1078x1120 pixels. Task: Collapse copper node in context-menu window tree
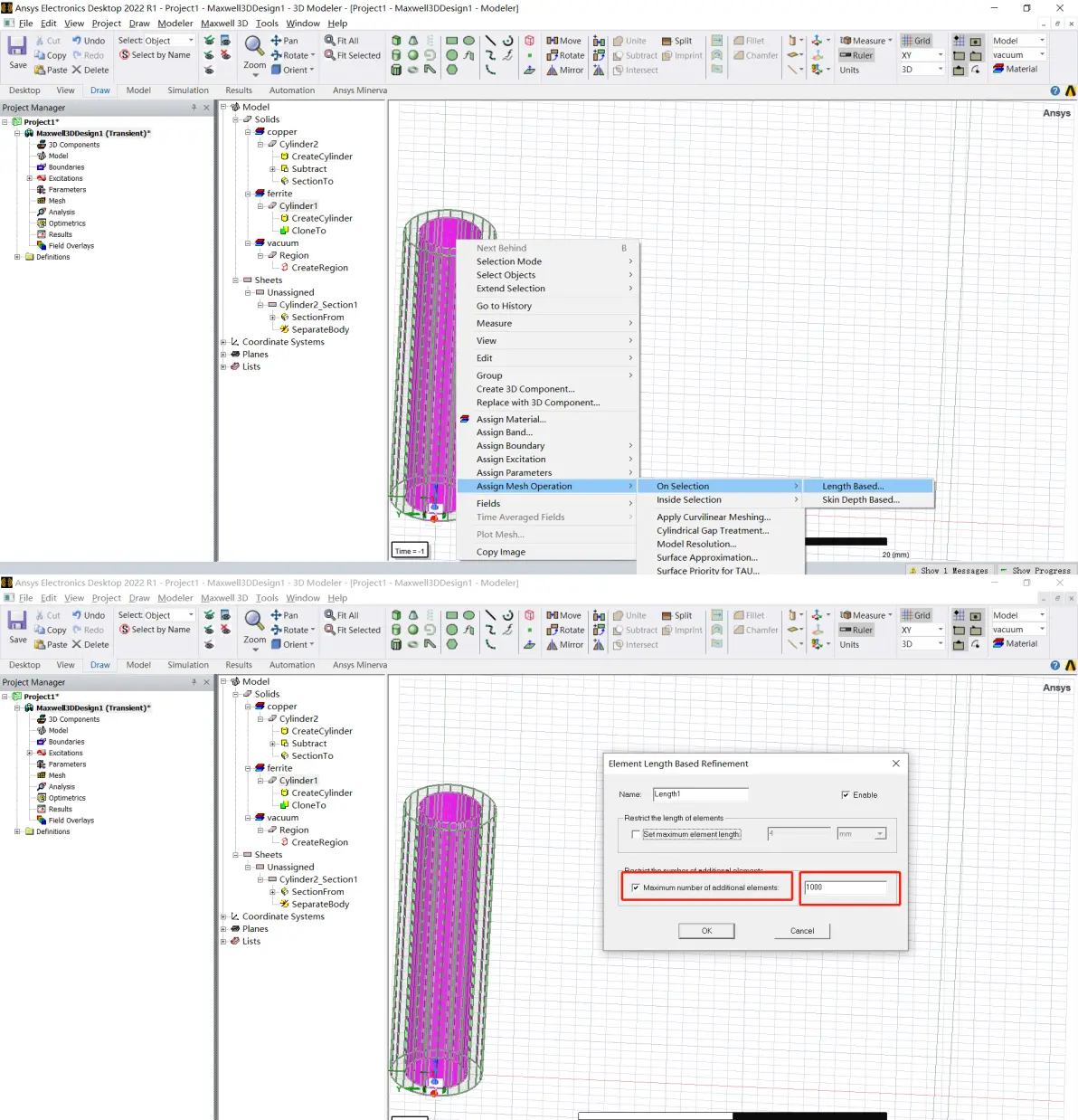pos(248,132)
